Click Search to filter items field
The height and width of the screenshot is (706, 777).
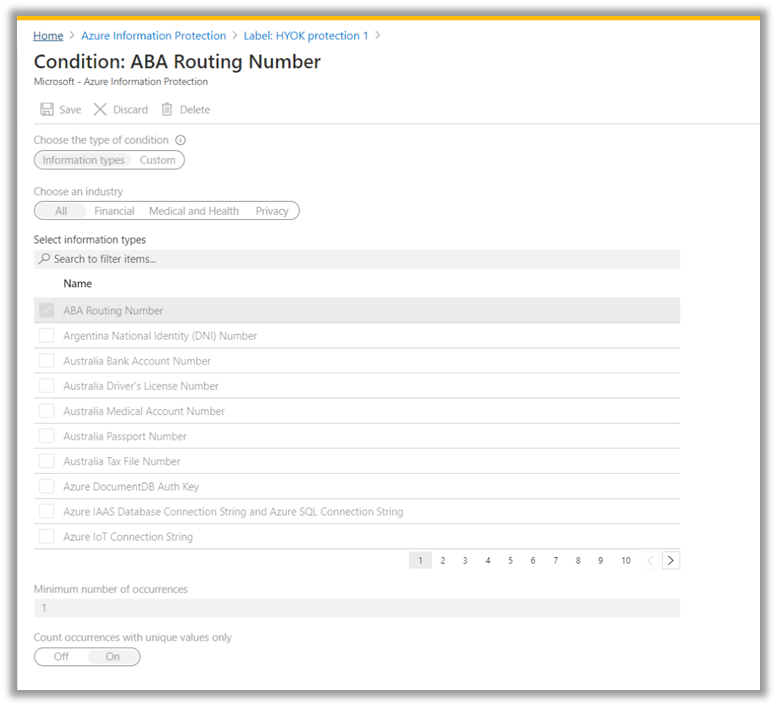[x=357, y=259]
